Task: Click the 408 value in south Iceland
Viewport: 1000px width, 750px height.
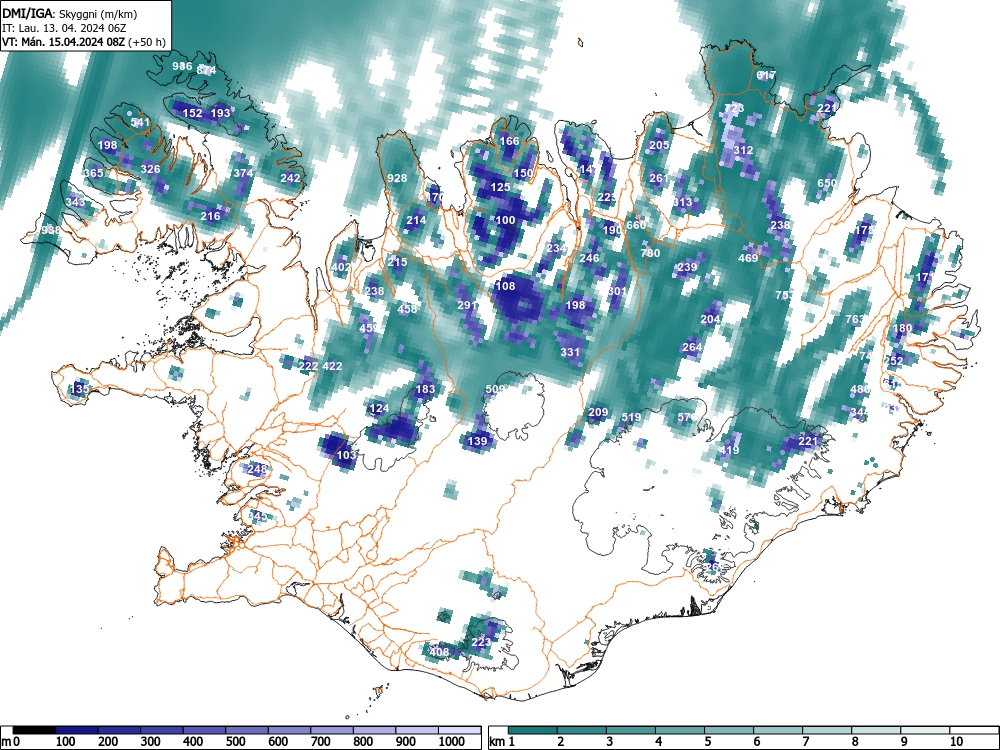Action: pyautogui.click(x=439, y=652)
